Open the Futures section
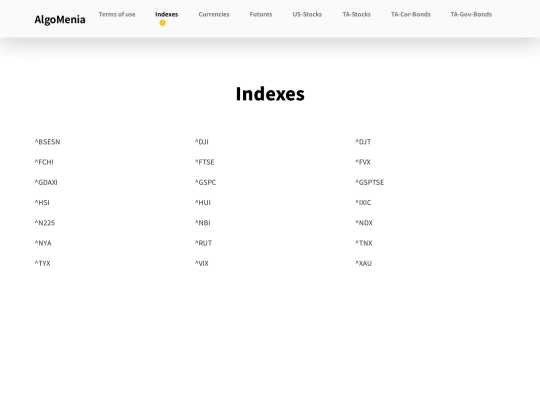 [261, 14]
